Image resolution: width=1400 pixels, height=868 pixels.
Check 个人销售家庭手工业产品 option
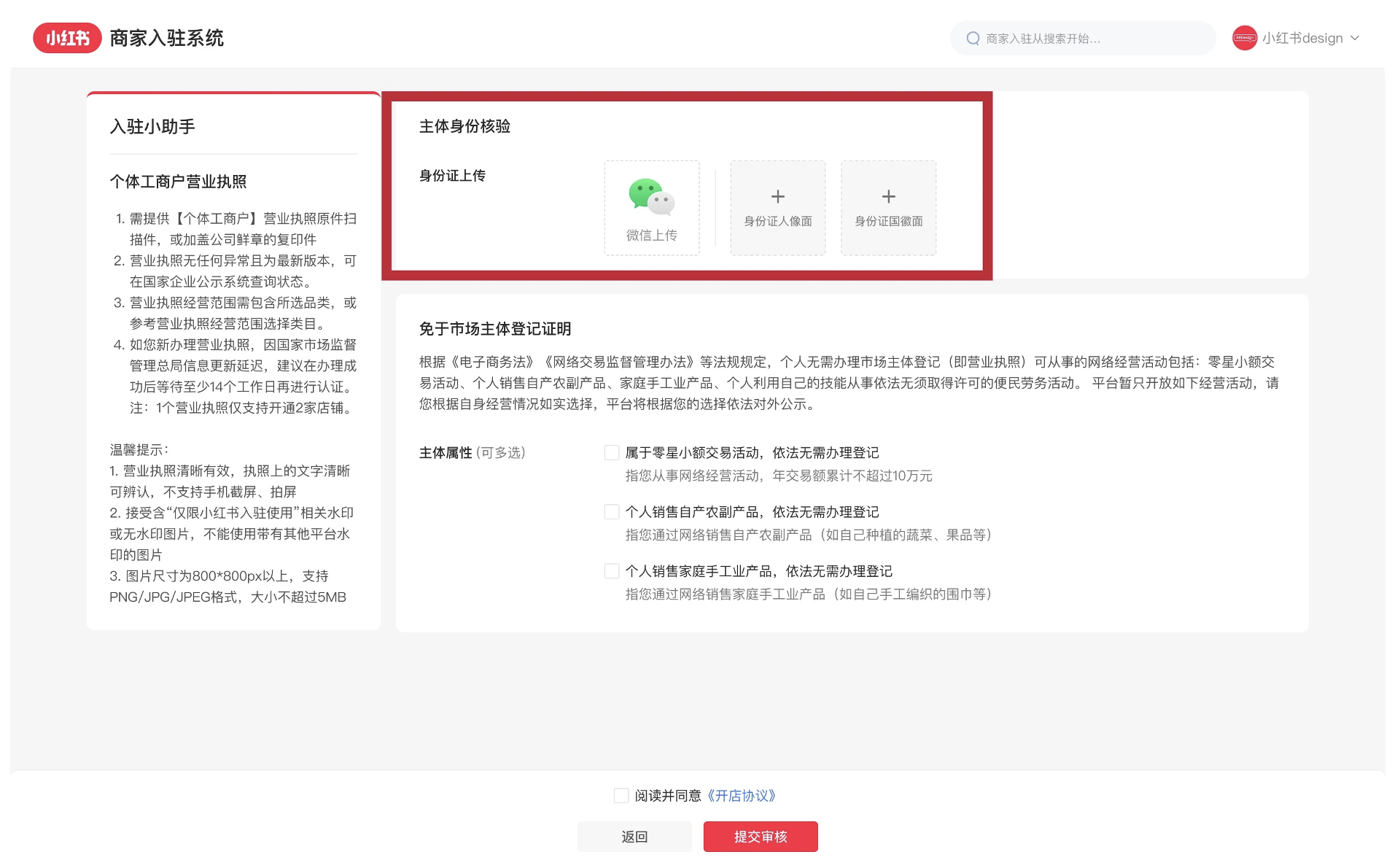point(612,571)
